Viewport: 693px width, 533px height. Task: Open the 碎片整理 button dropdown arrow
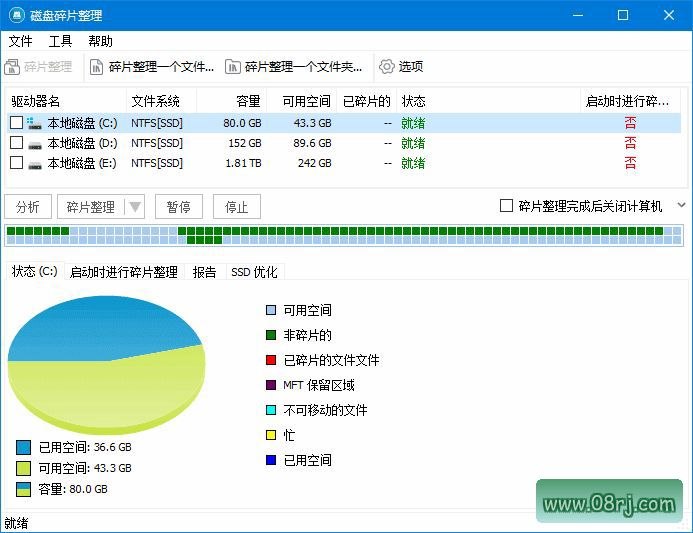click(x=135, y=206)
